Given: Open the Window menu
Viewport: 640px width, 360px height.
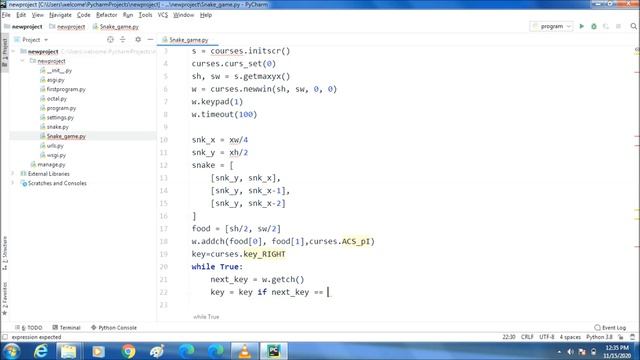Looking at the screenshot, I should pyautogui.click(x=183, y=15).
